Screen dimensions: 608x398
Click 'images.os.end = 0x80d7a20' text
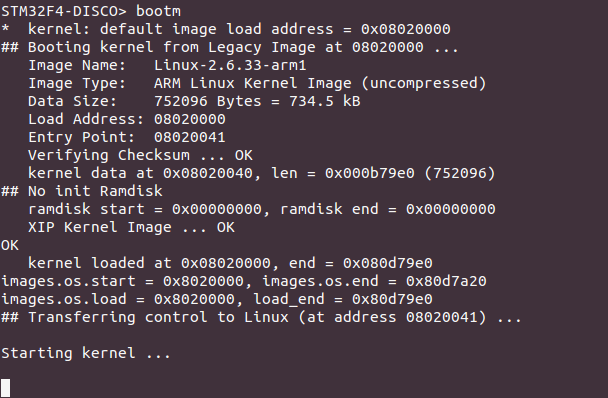pyautogui.click(x=374, y=281)
